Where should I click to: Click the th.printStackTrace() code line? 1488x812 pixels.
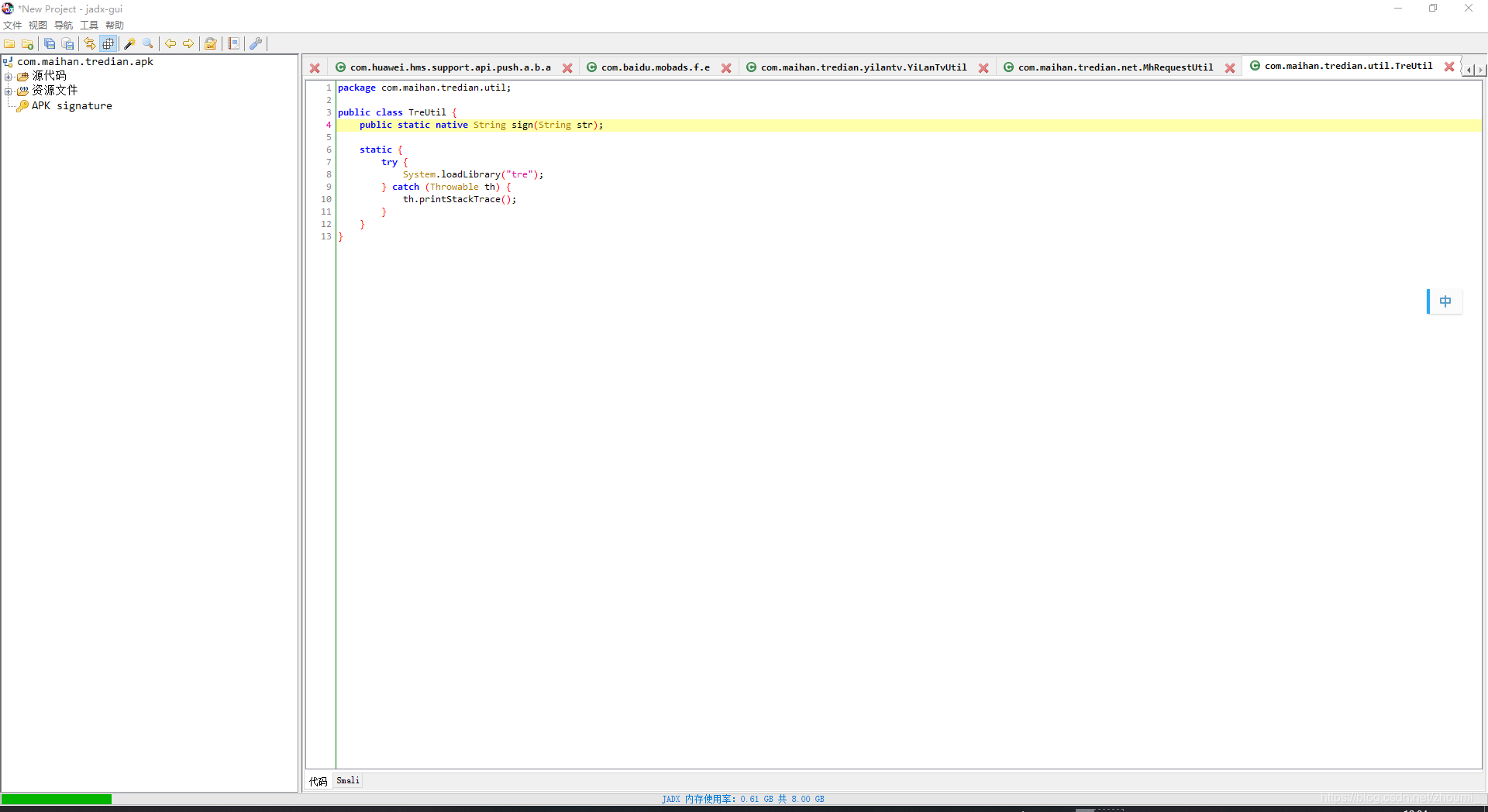click(460, 199)
